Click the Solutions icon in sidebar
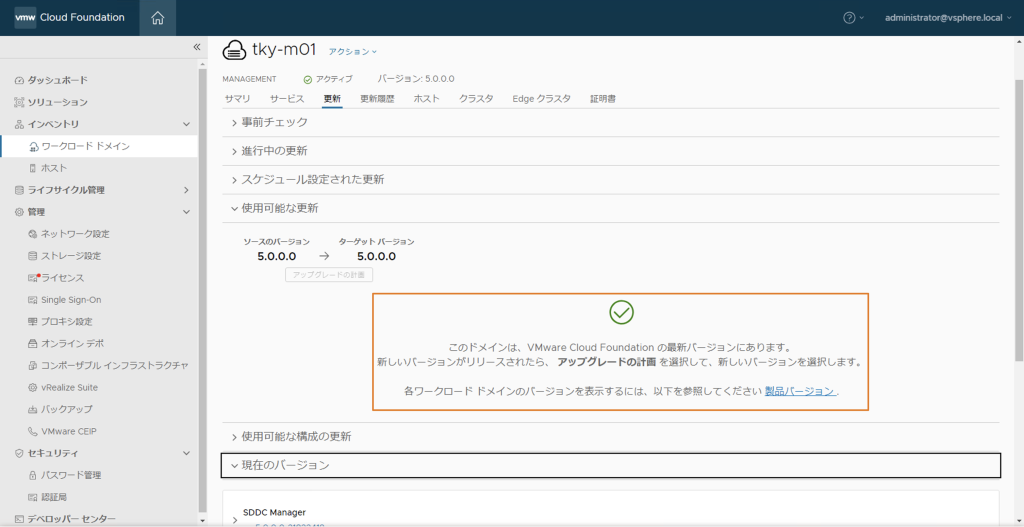The width and height of the screenshot is (1024, 527). pos(19,103)
